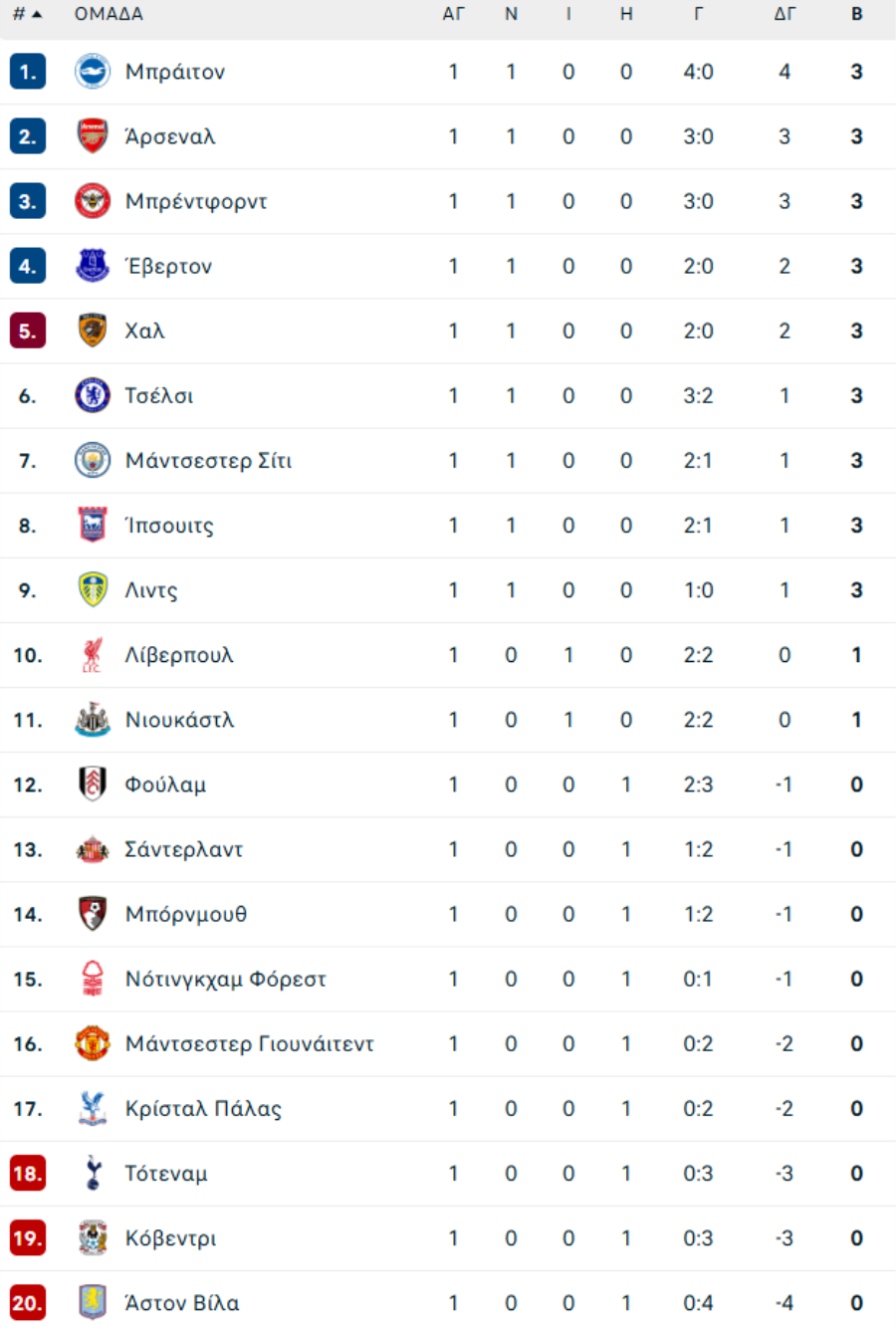Open the Μάντσεστερ Σίτι team link

[x=208, y=461]
